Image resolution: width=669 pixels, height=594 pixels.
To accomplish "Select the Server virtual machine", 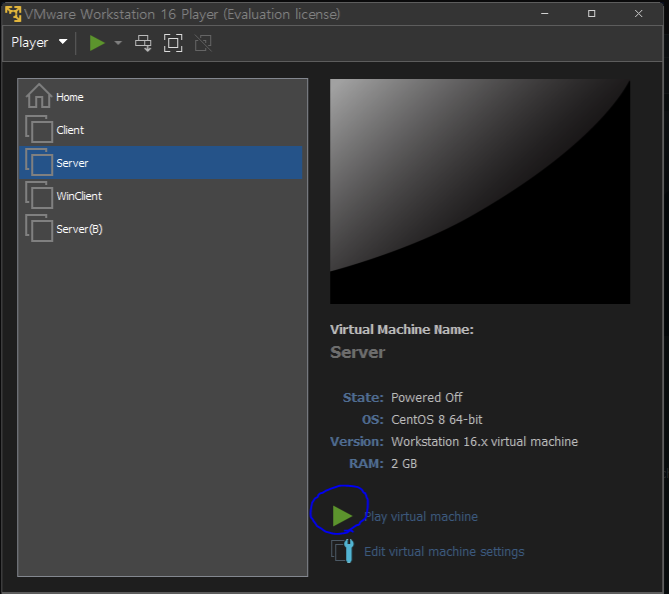I will click(160, 163).
